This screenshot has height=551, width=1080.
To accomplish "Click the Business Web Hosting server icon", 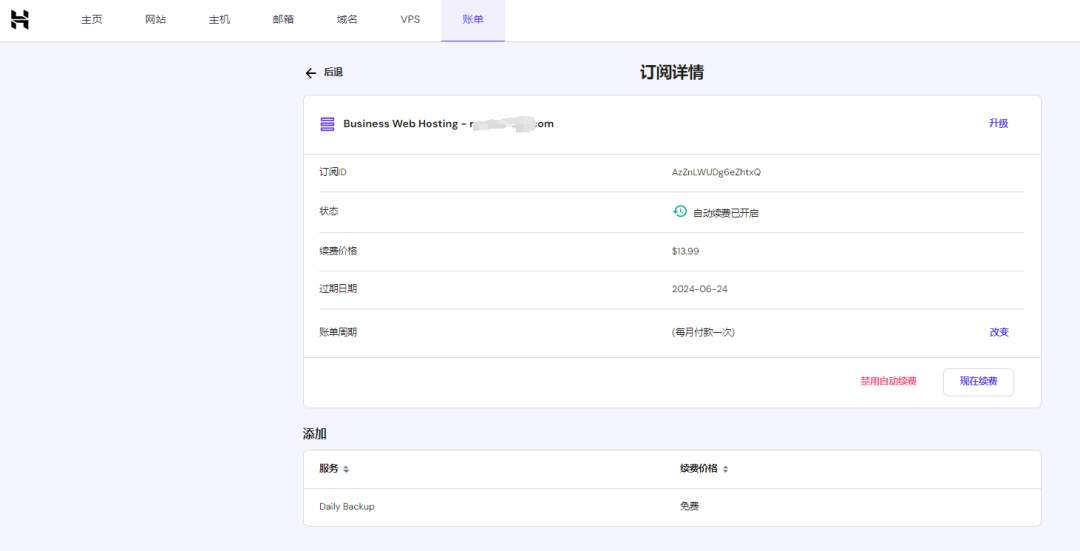I will [327, 124].
